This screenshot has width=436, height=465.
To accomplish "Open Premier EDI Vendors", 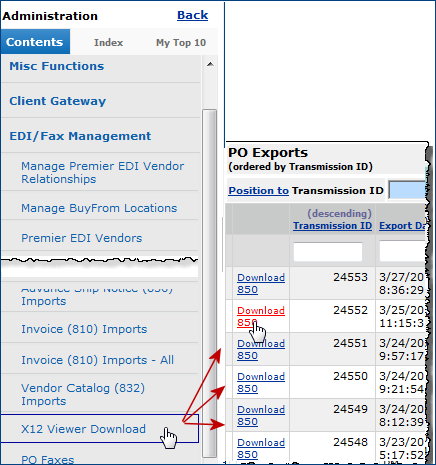I will (82, 238).
